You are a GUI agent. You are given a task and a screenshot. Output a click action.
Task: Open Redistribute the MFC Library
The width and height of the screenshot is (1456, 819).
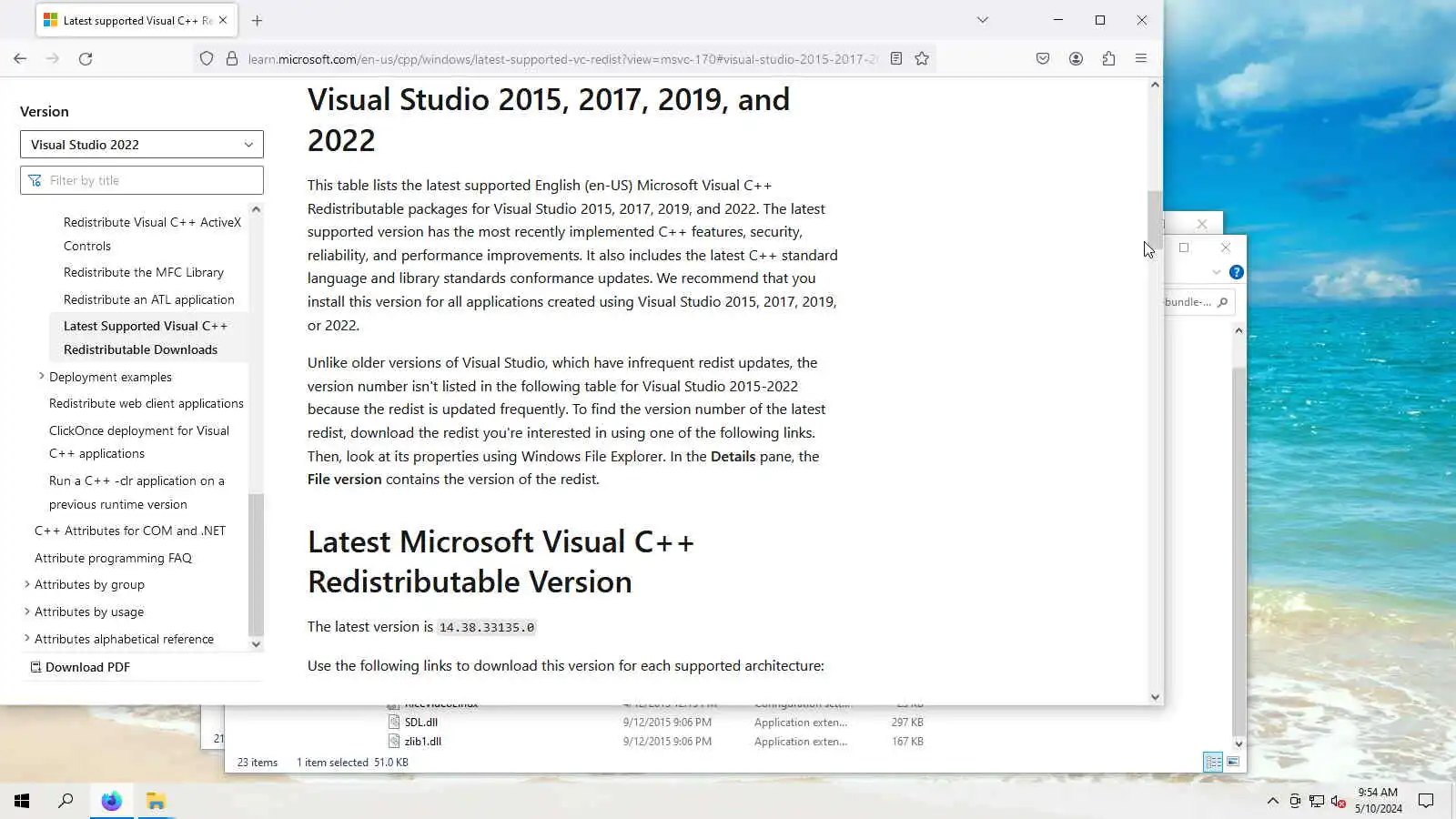click(x=144, y=272)
